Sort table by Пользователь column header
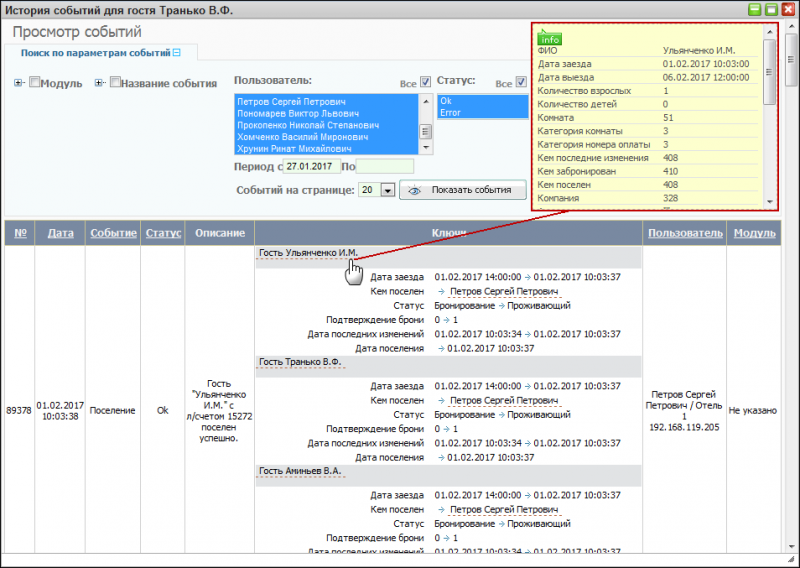This screenshot has height=568, width=800. coord(684,233)
